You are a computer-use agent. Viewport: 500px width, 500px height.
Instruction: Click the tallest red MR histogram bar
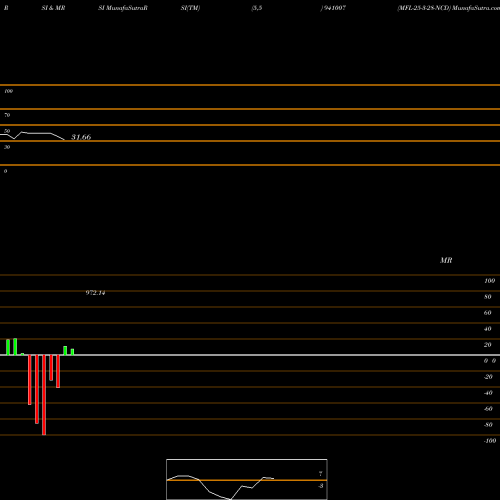point(44,395)
